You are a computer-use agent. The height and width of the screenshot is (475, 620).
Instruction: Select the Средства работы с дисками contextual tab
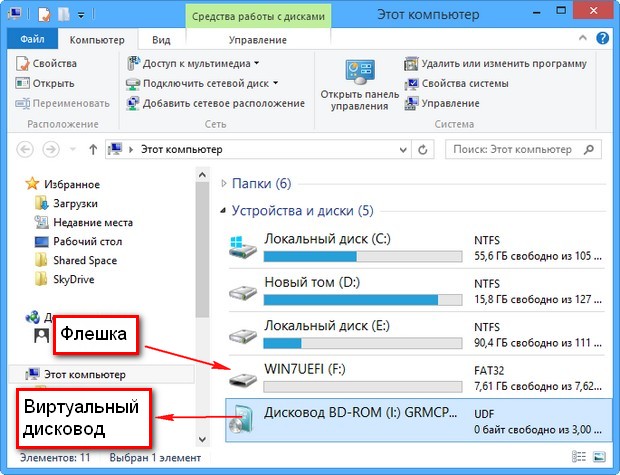[x=258, y=16]
